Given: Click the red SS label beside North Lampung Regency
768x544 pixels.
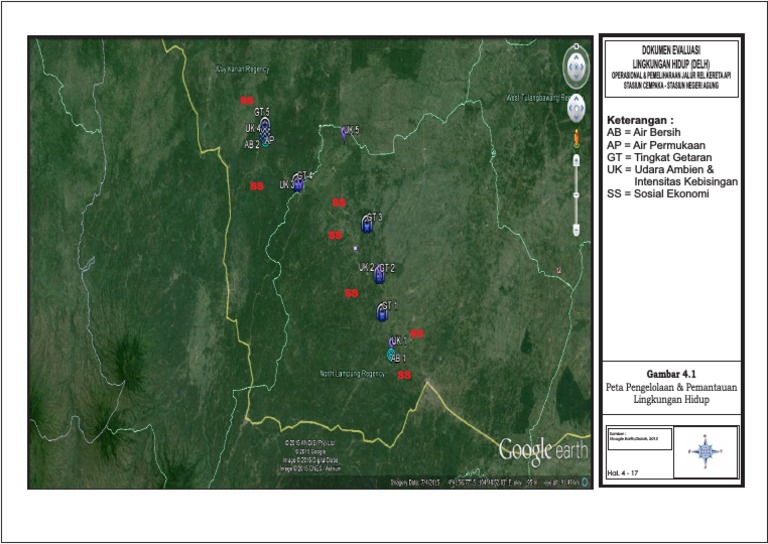Looking at the screenshot, I should click(x=404, y=375).
